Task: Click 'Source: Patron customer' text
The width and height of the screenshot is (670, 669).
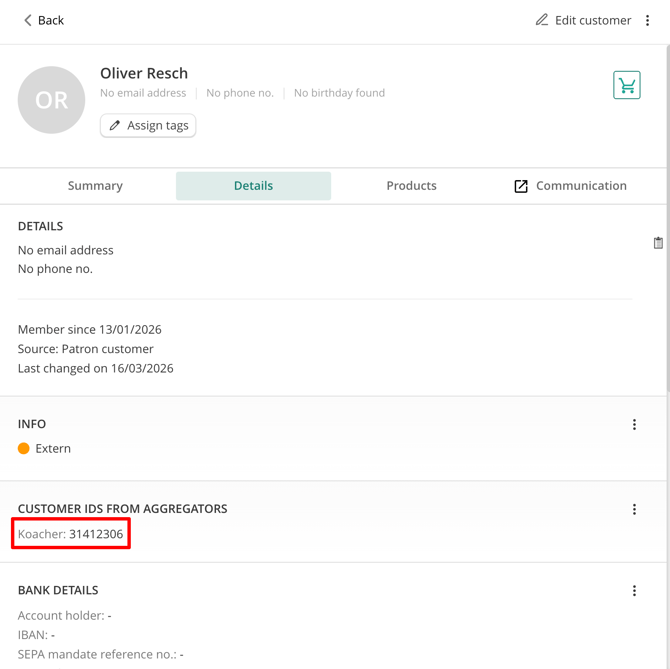Action: coord(85,349)
